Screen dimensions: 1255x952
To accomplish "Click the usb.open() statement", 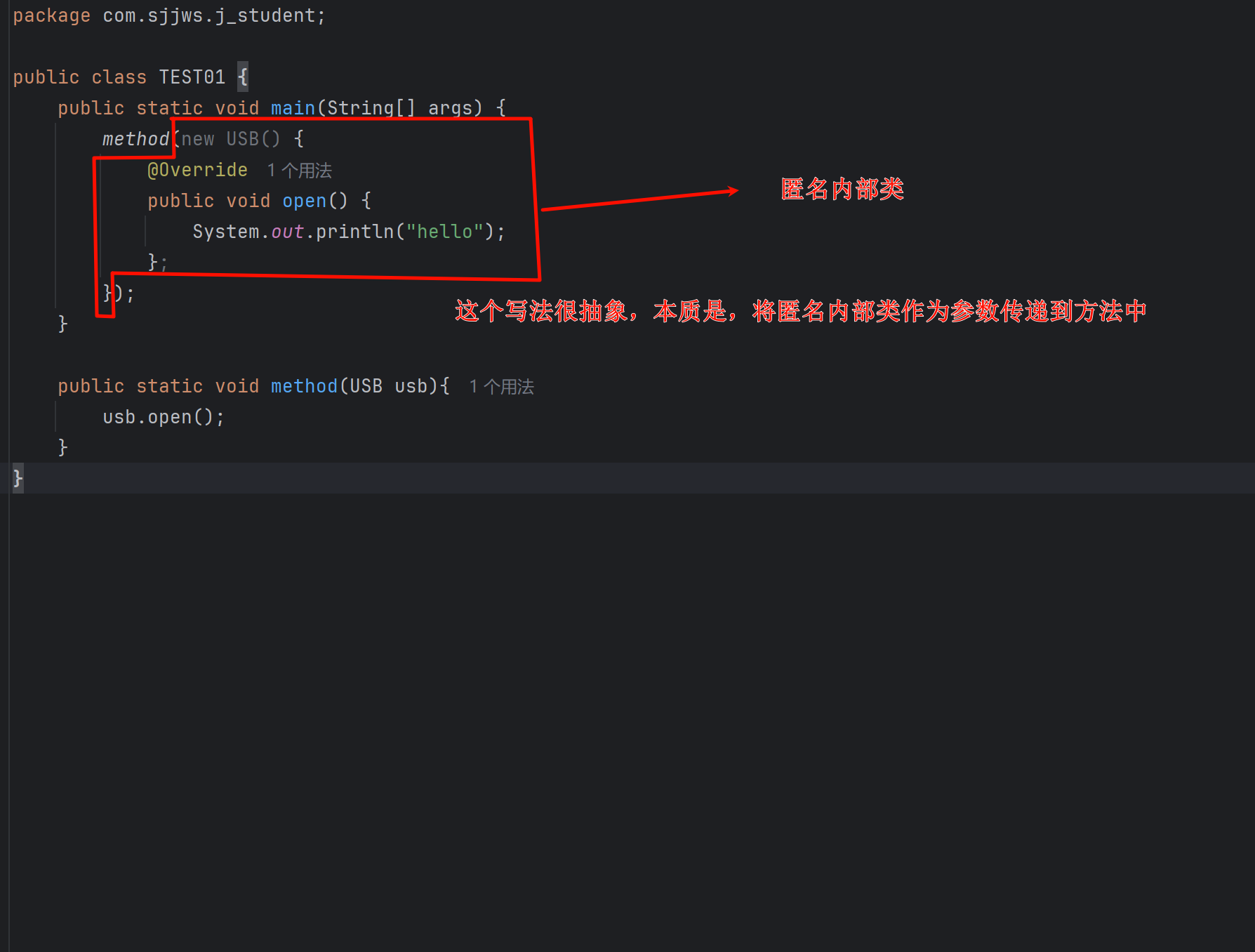I will pyautogui.click(x=163, y=417).
